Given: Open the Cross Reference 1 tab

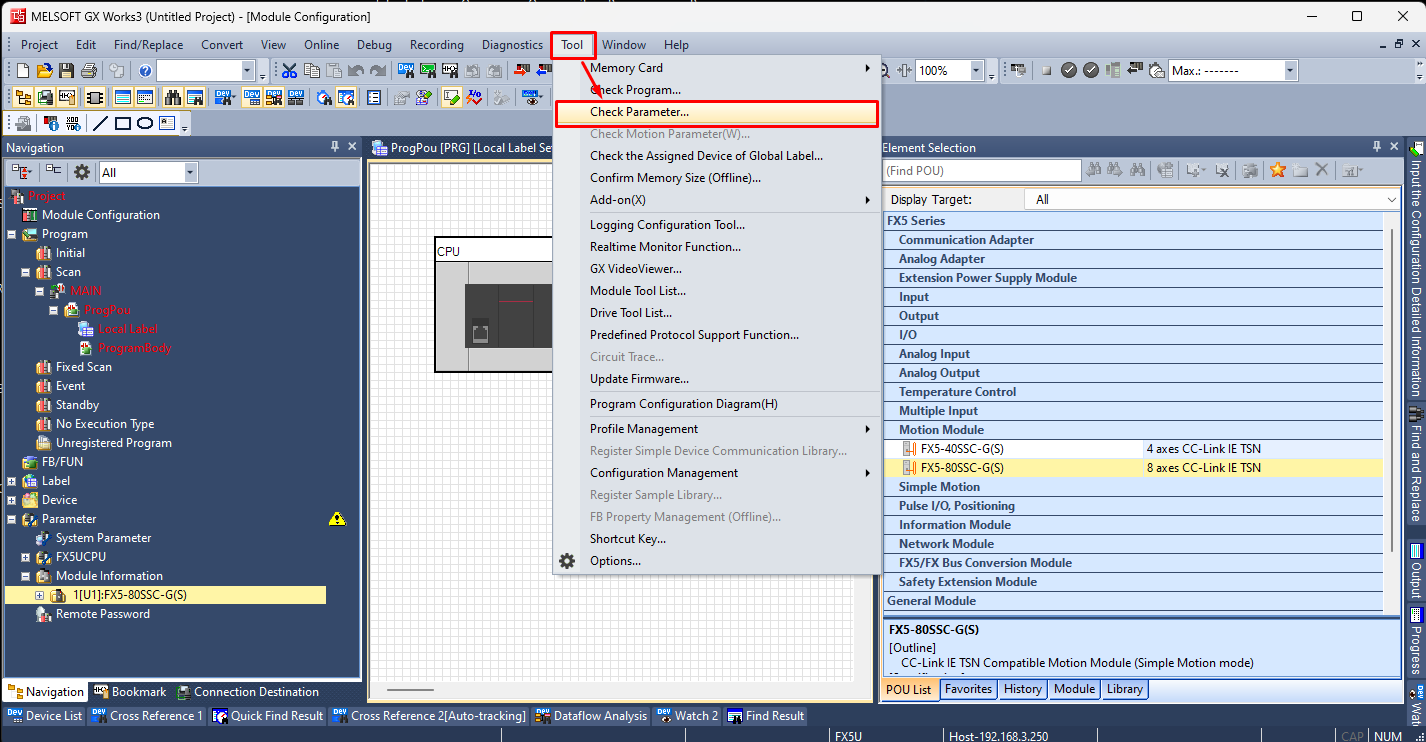Looking at the screenshot, I should click(147, 716).
